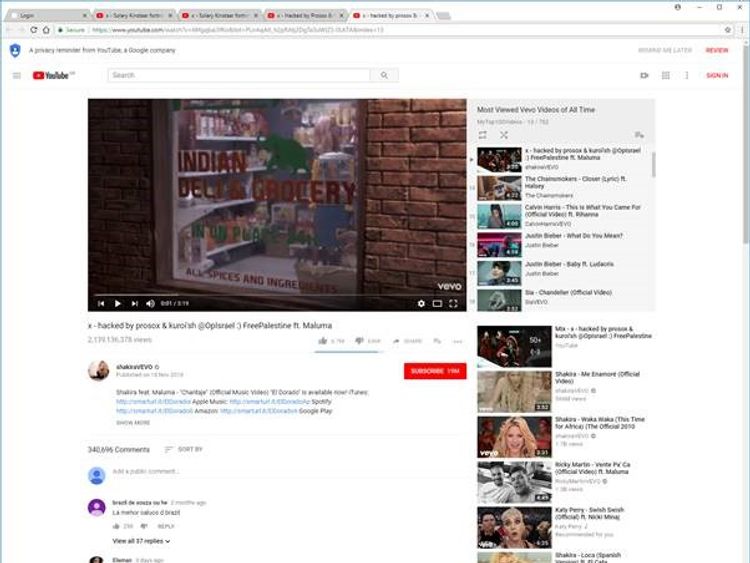Mute the video volume speaker icon
The image size is (750, 563).
pos(151,303)
